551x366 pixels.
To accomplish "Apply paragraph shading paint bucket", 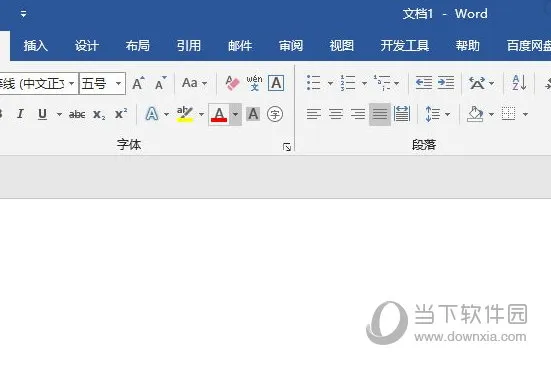I will pos(475,114).
